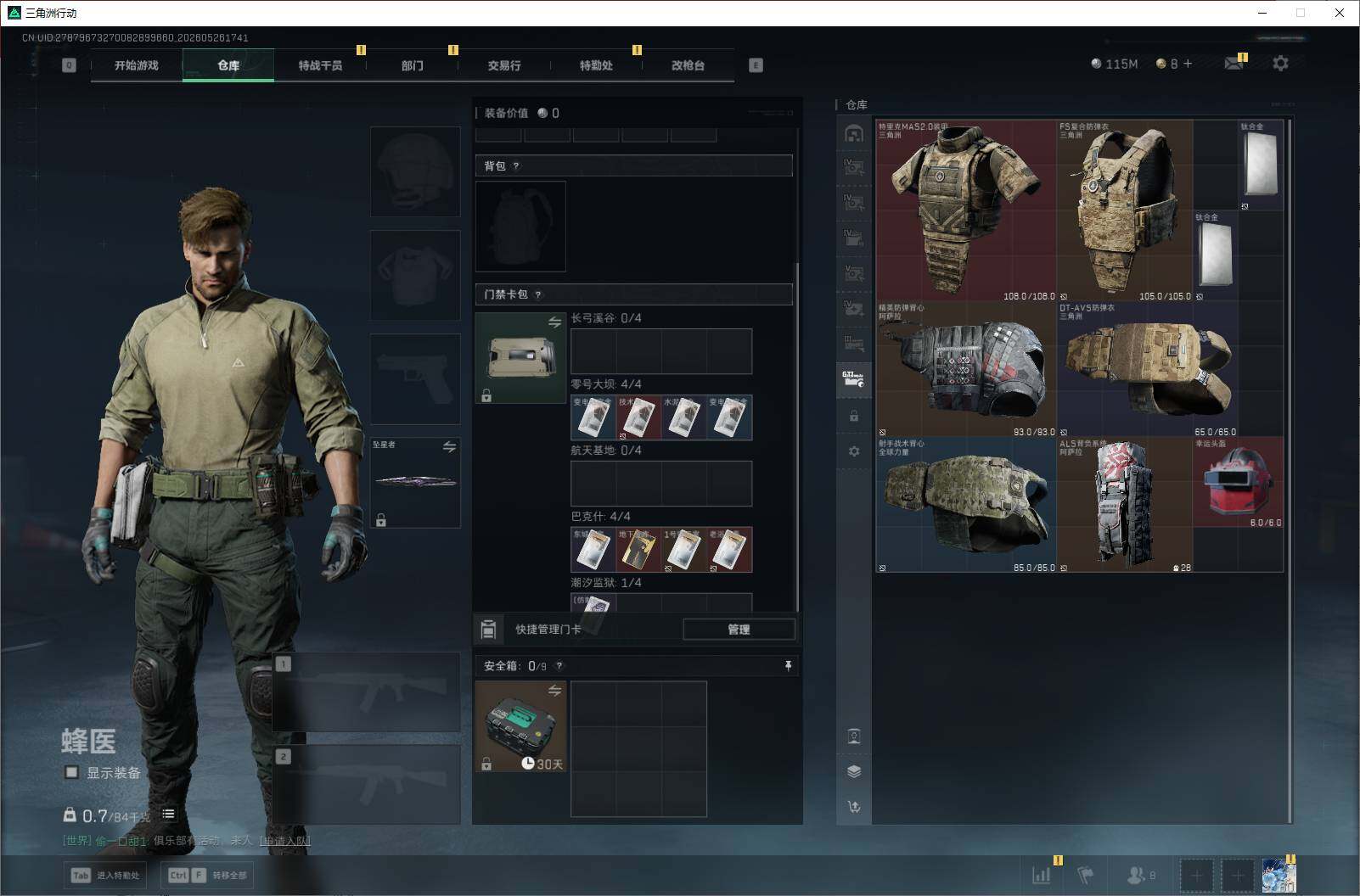
Task: Check the 115M currency balance
Action: tap(1115, 64)
